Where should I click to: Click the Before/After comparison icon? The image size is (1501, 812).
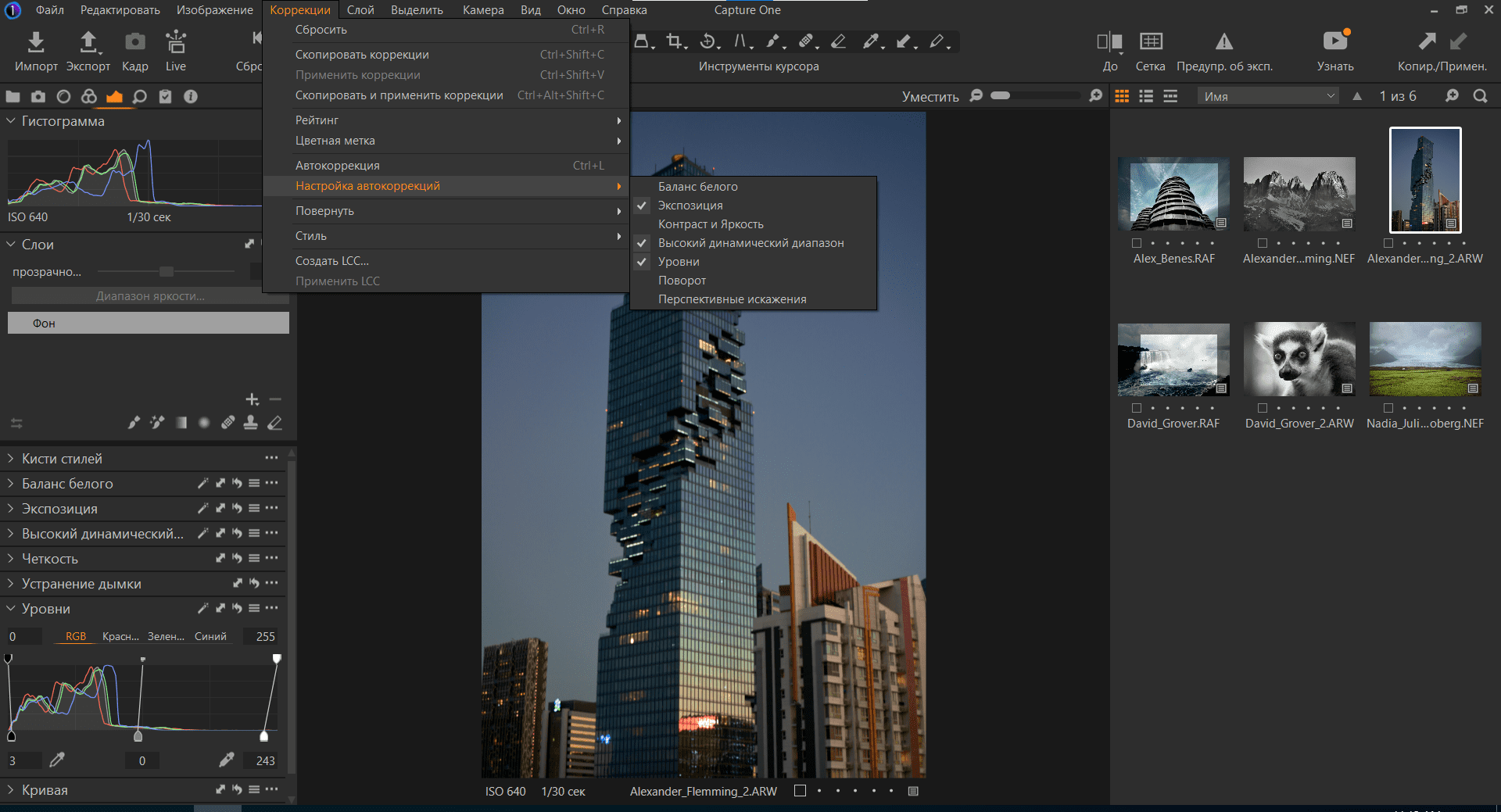tap(1109, 41)
